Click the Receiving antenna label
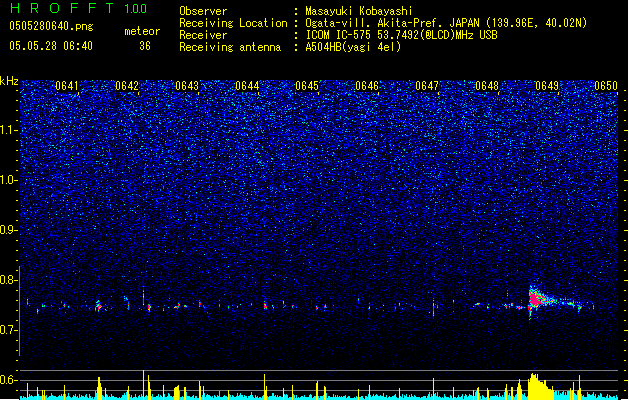The width and height of the screenshot is (629, 400). [x=230, y=47]
